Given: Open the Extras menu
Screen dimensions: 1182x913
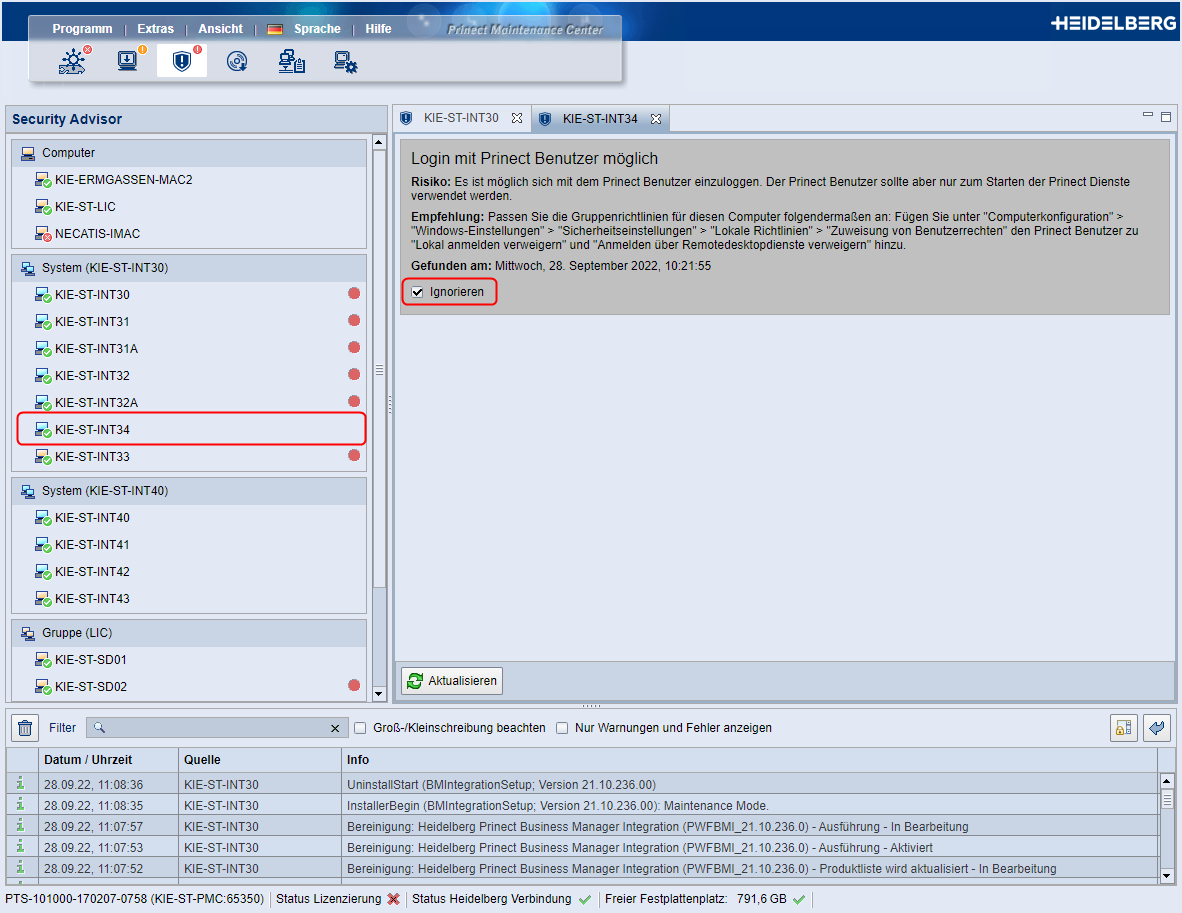Looking at the screenshot, I should click(x=155, y=29).
